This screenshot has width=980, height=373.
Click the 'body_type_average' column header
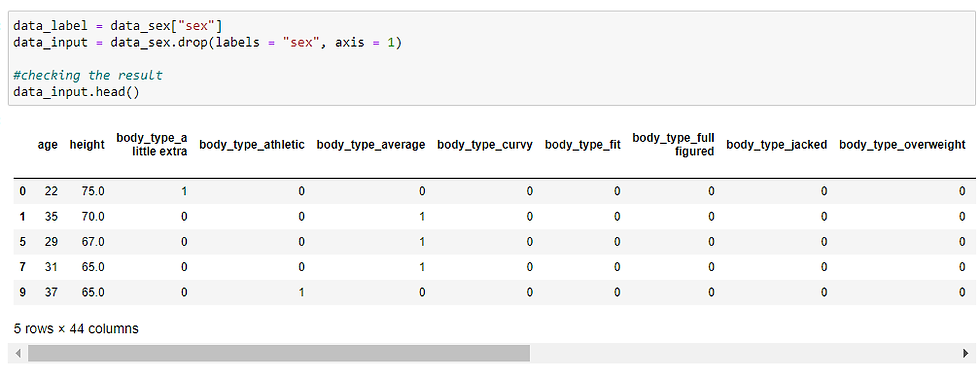(x=371, y=145)
